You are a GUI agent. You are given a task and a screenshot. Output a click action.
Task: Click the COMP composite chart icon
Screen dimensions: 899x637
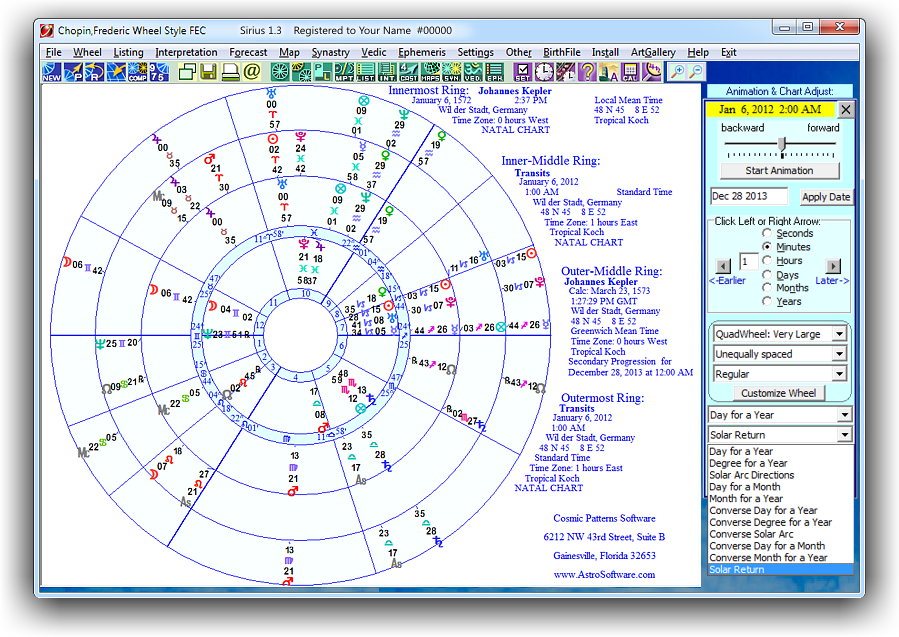coord(137,72)
